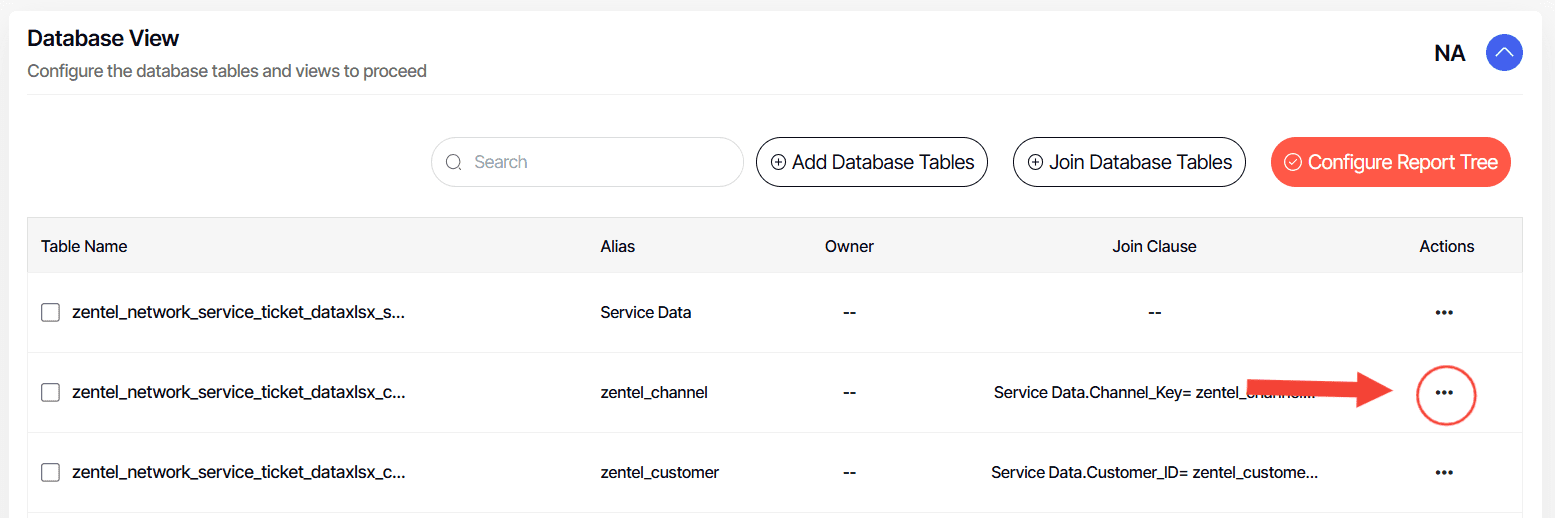Click the Owner column header

pos(849,246)
